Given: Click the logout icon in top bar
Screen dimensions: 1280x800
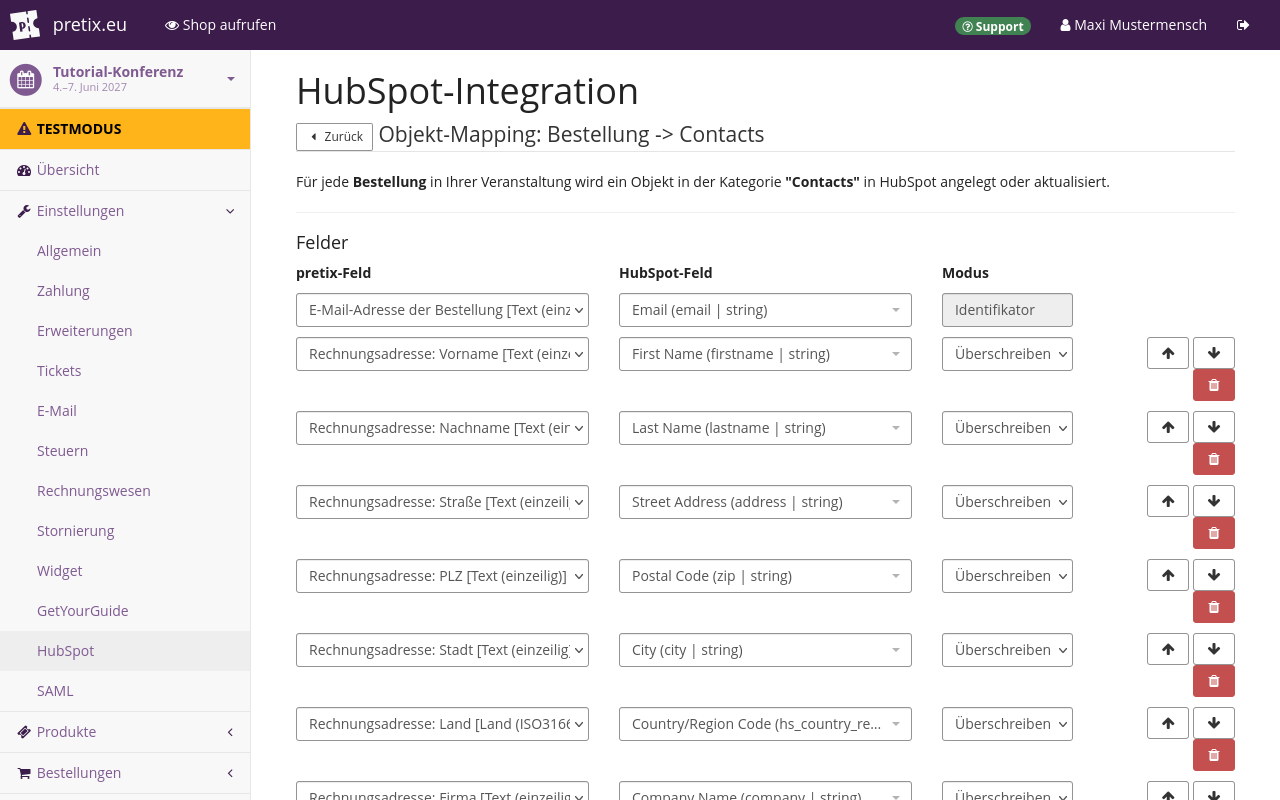Looking at the screenshot, I should point(1243,25).
